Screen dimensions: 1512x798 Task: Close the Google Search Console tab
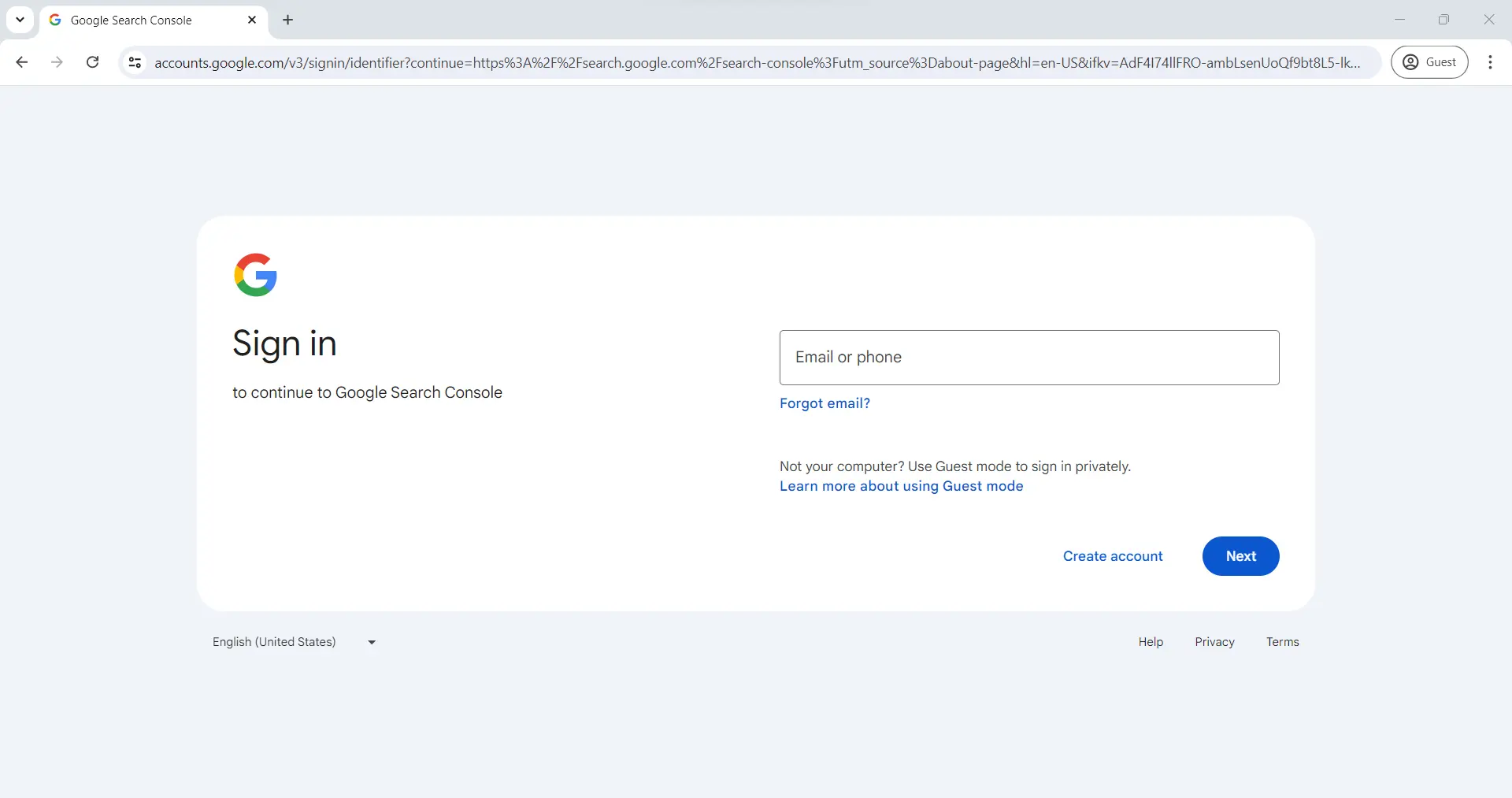(252, 20)
